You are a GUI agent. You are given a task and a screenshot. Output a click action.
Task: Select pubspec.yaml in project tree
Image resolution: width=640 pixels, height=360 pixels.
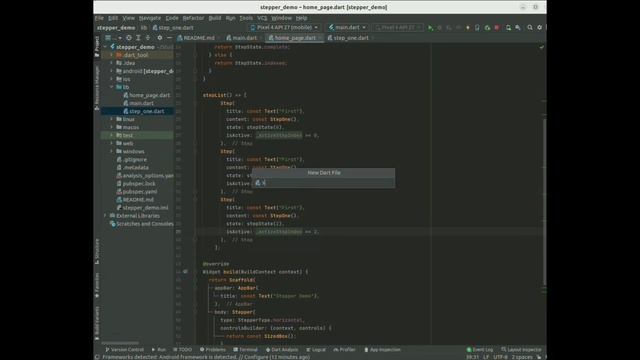(x=140, y=191)
